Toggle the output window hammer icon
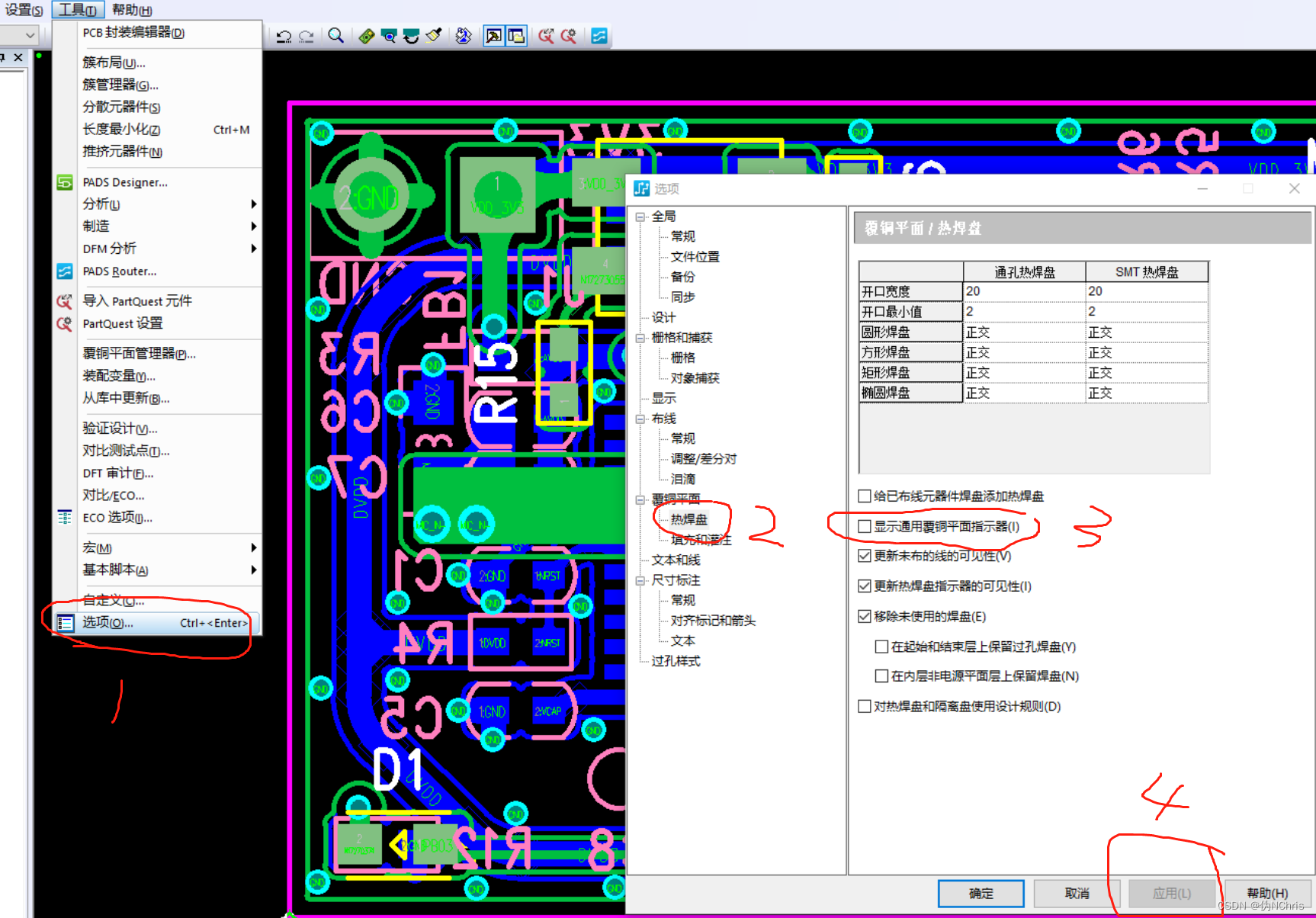 click(x=494, y=36)
